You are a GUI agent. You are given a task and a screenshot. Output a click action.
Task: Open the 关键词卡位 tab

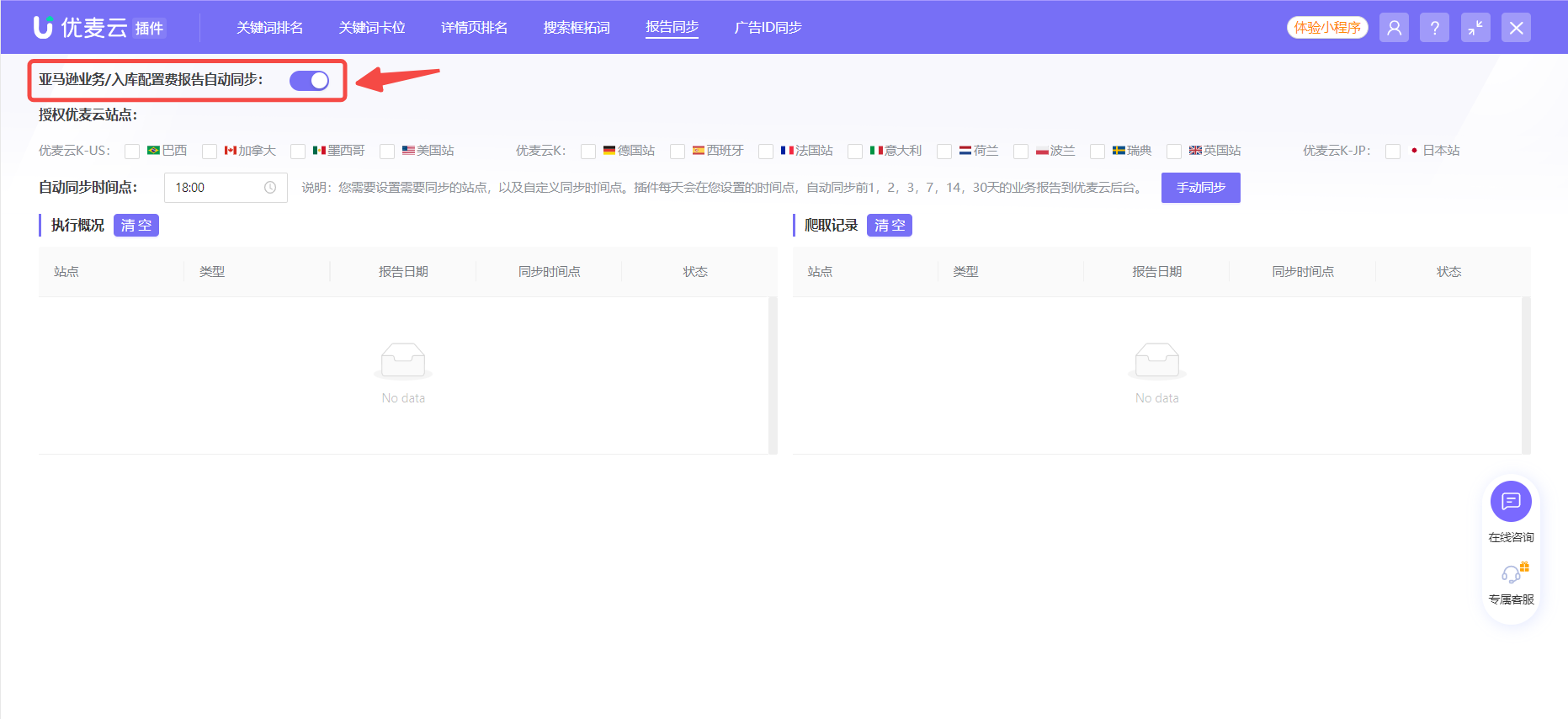click(x=372, y=28)
